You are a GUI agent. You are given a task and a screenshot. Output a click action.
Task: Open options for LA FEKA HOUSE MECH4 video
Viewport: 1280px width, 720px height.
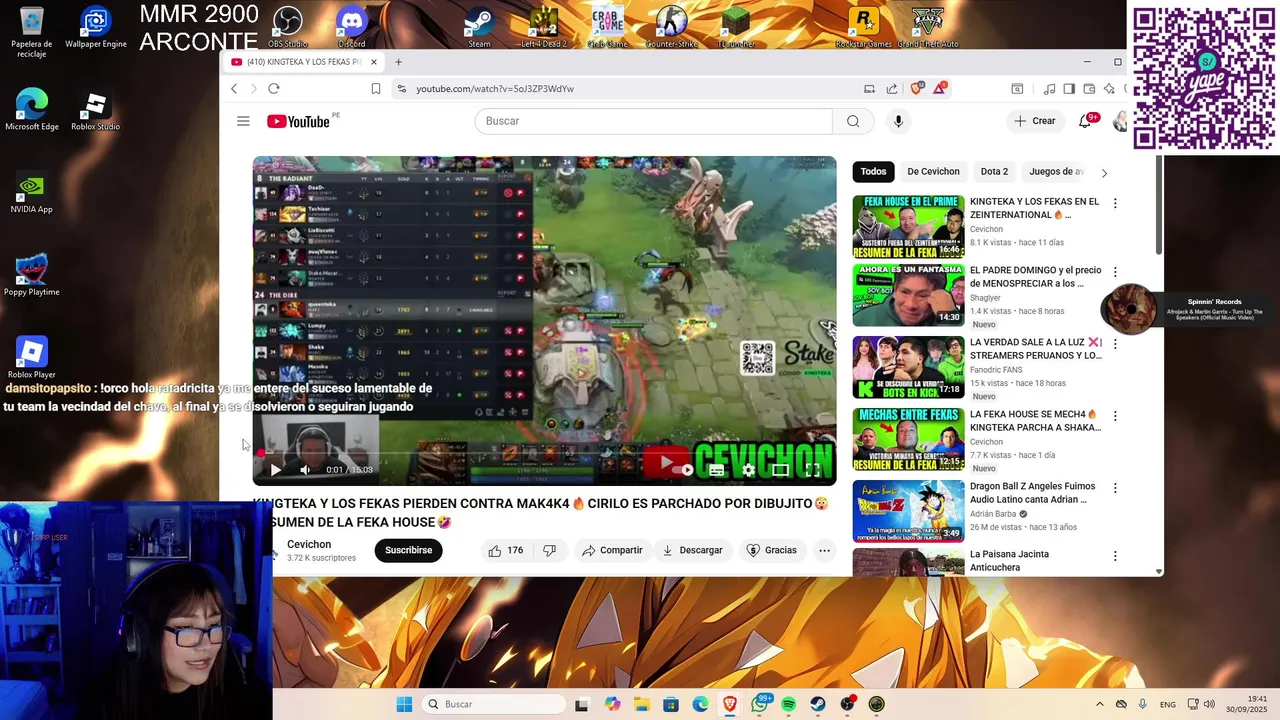tap(1115, 416)
